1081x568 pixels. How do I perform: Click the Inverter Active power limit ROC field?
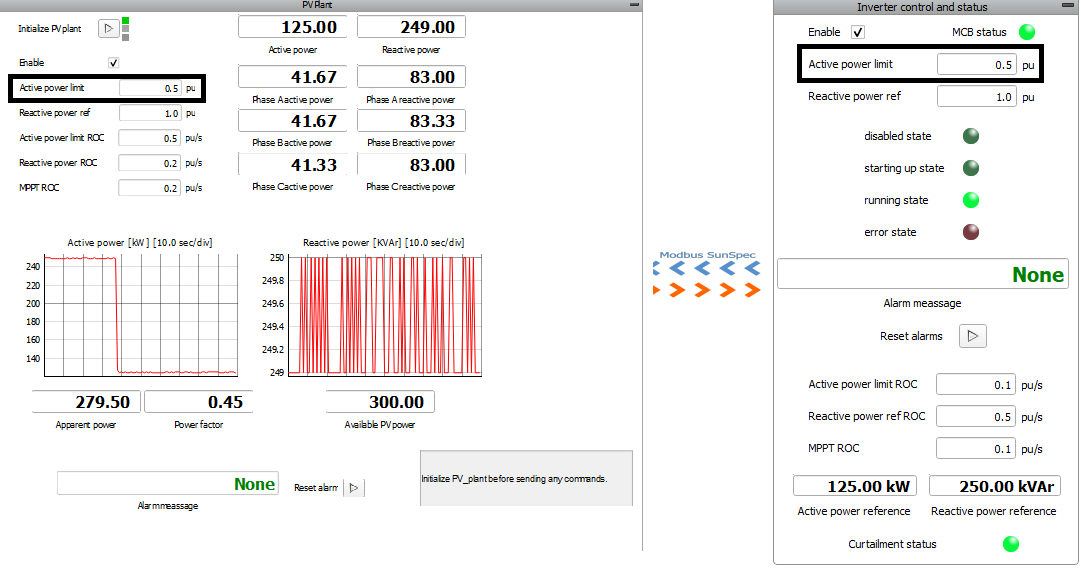976,384
